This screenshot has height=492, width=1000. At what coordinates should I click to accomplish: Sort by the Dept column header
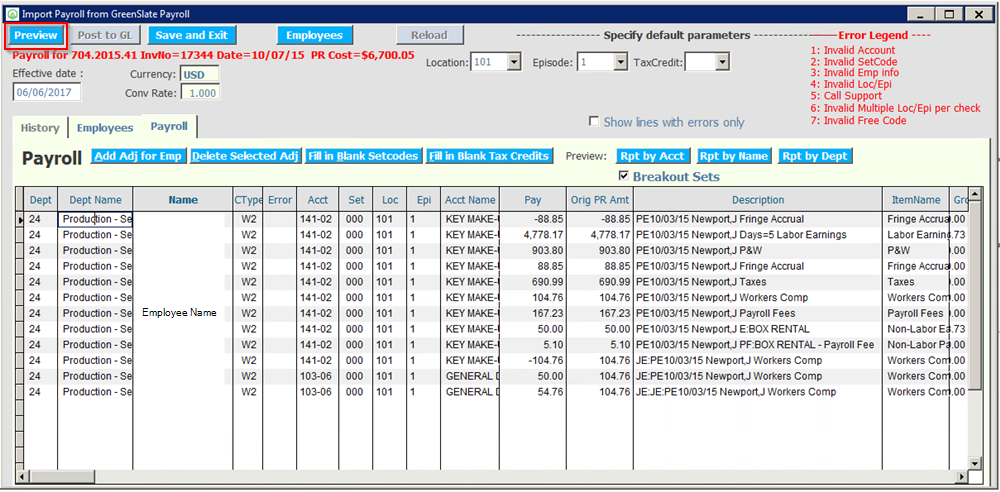pyautogui.click(x=41, y=200)
